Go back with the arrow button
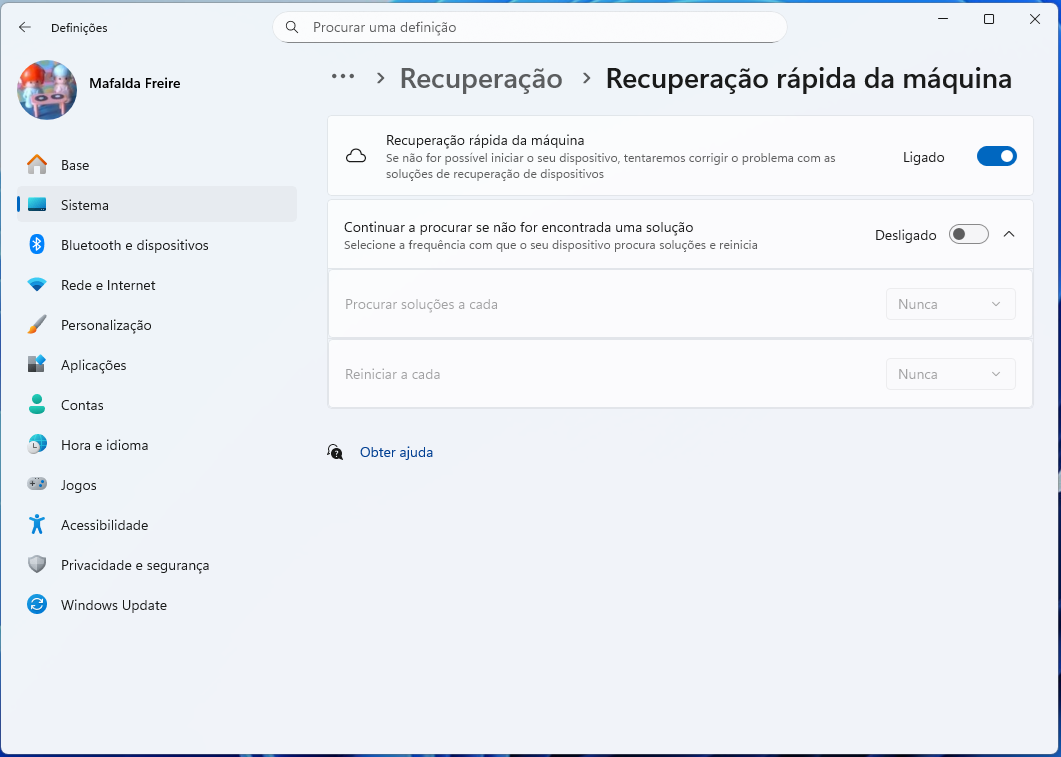Image resolution: width=1061 pixels, height=757 pixels. 25,28
